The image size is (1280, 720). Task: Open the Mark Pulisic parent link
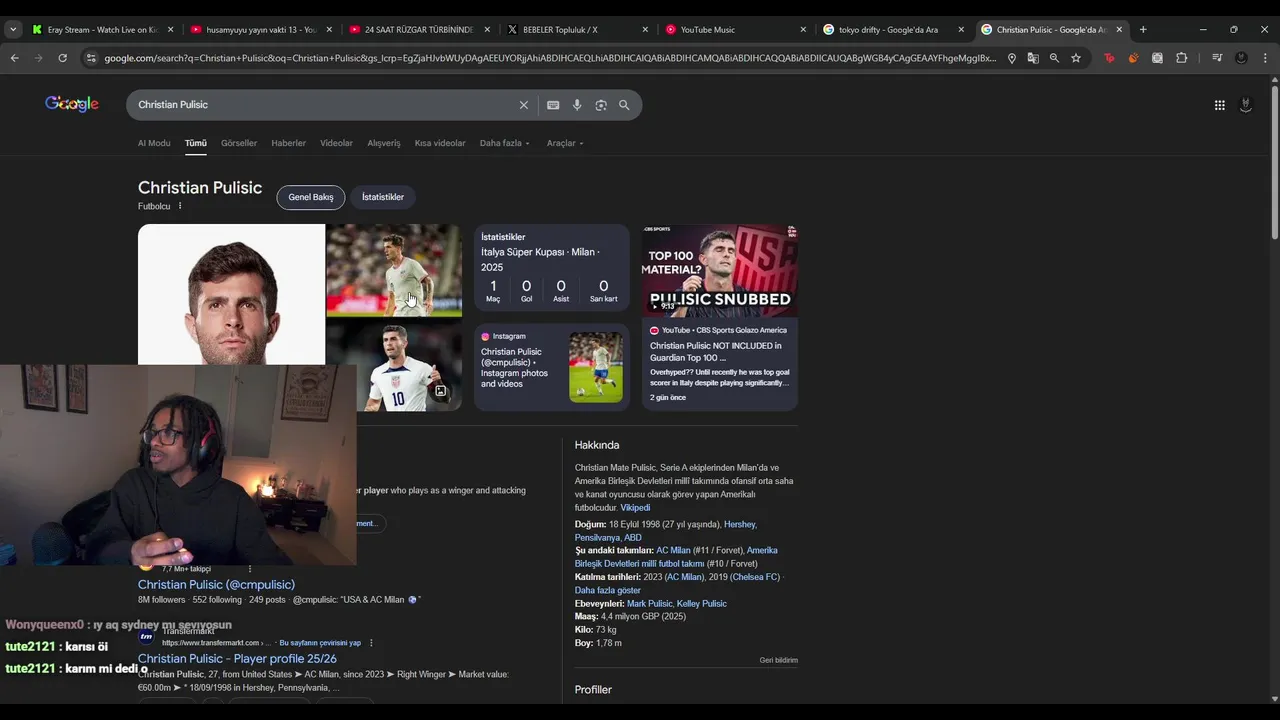(650, 604)
